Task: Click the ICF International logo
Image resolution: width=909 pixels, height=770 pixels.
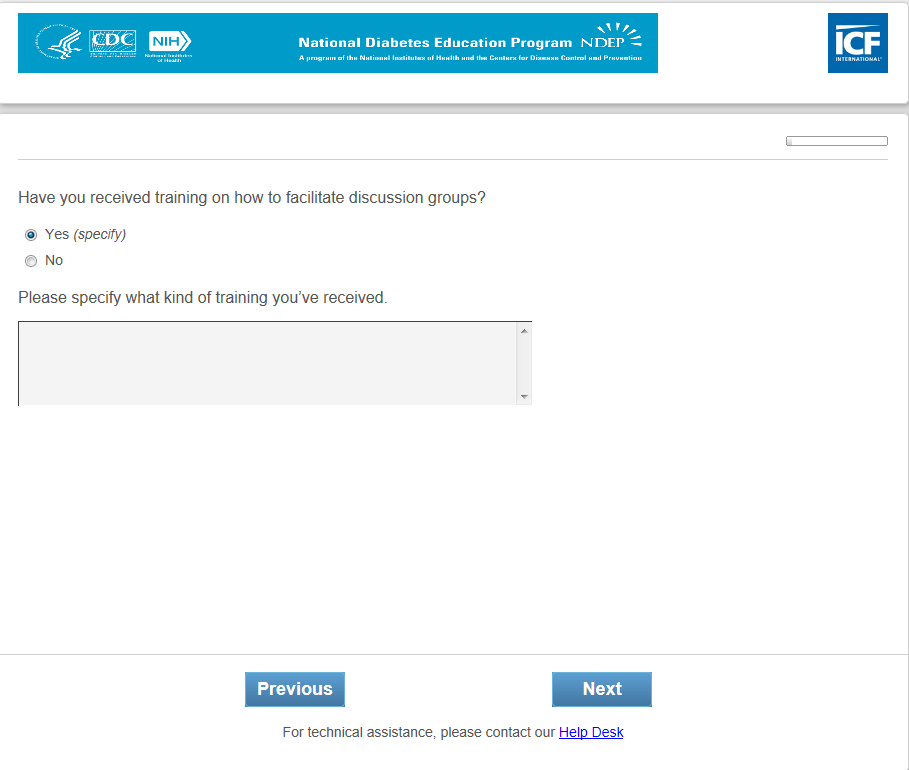Action: 857,43
